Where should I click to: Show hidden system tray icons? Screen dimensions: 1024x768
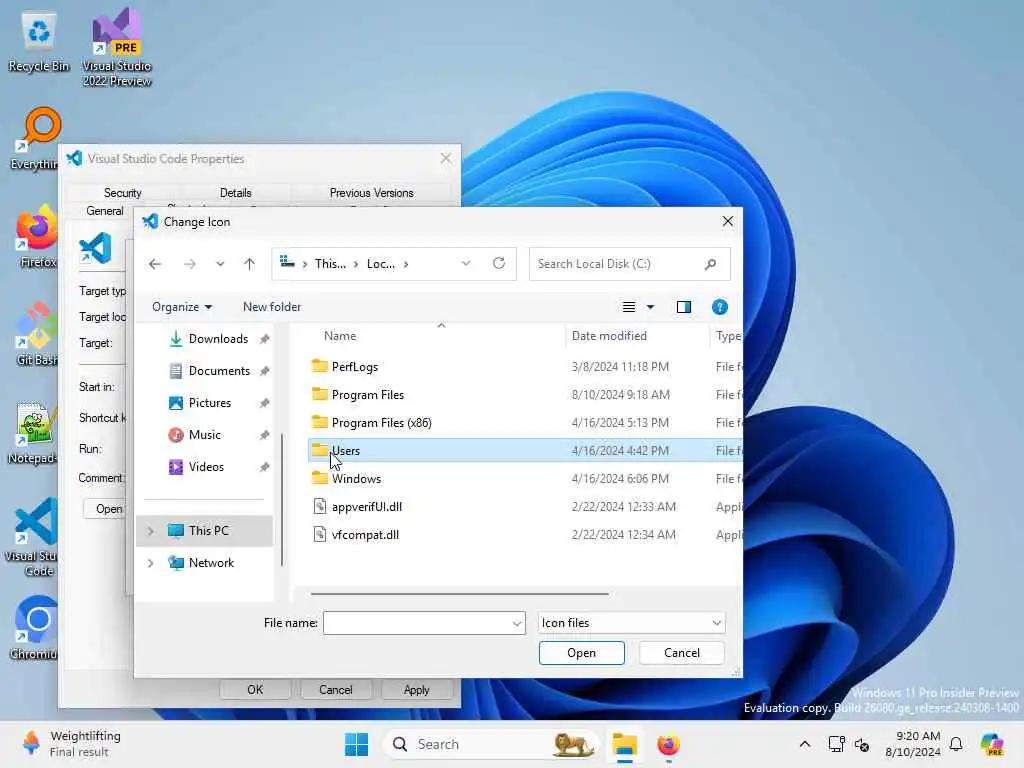point(805,744)
